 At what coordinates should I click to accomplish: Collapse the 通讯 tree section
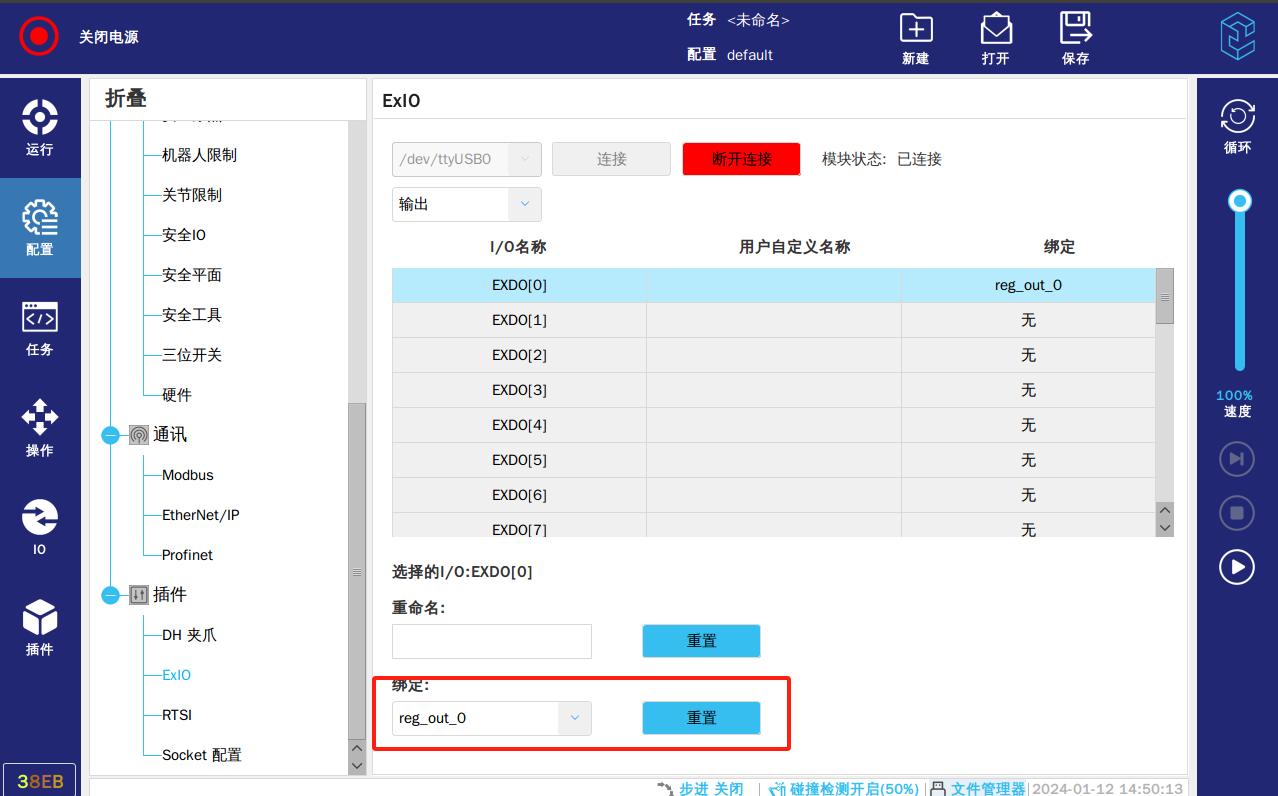110,435
